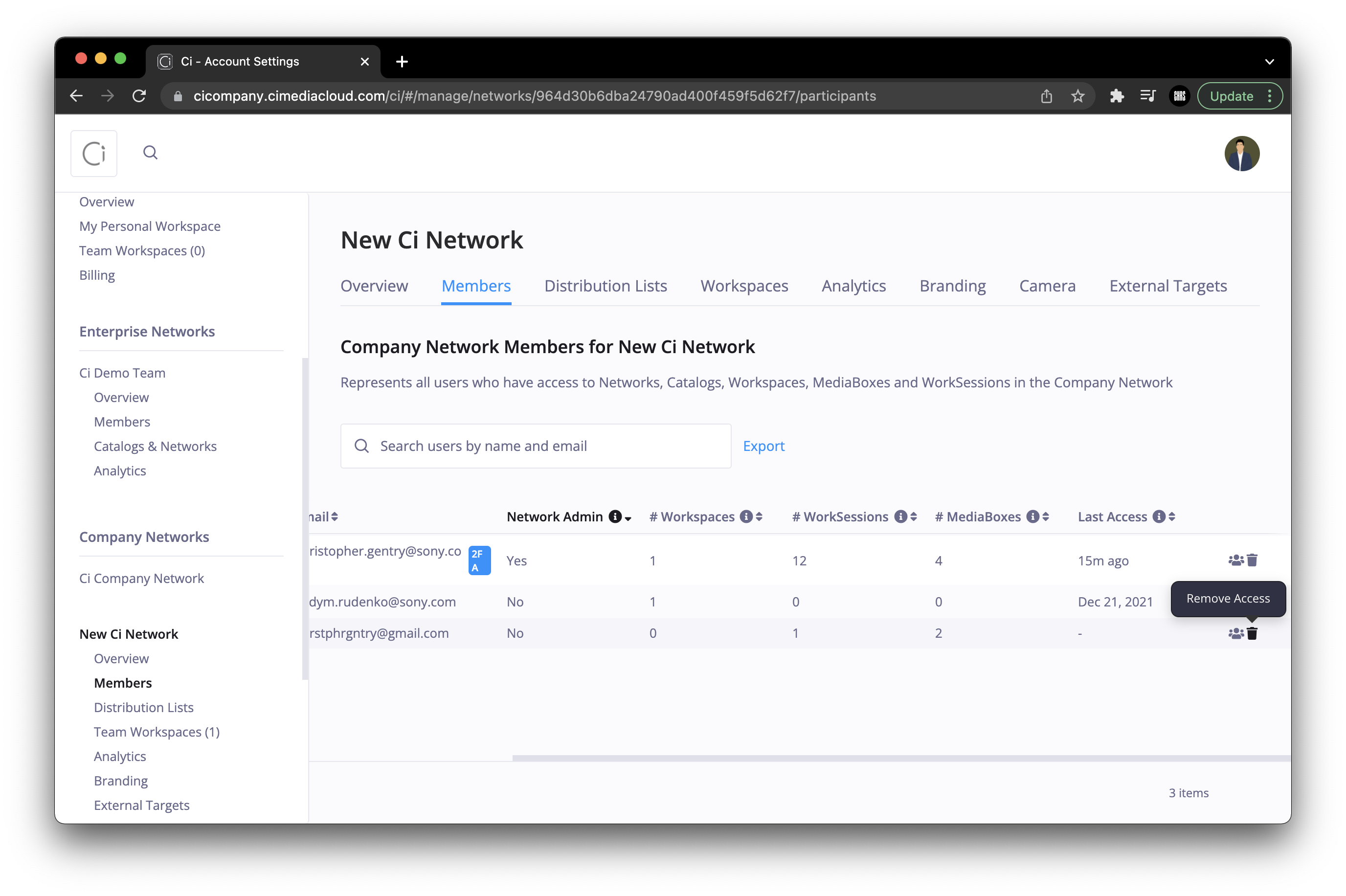The width and height of the screenshot is (1346, 896).
Task: Select dym.rudenko@sony.com email cell
Action: (383, 602)
